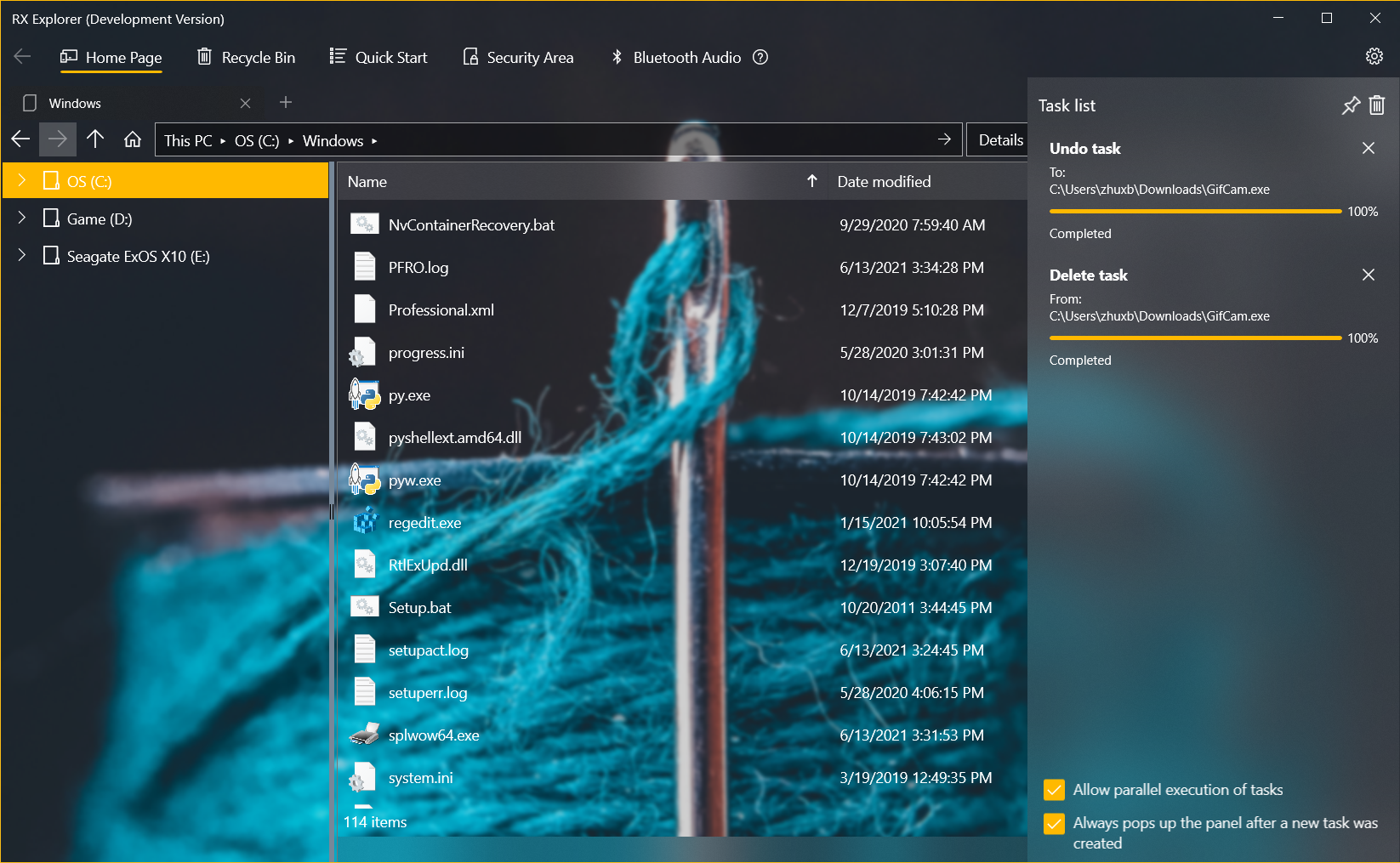Dismiss the Undo task entry
The width and height of the screenshot is (1400, 863).
[1368, 148]
